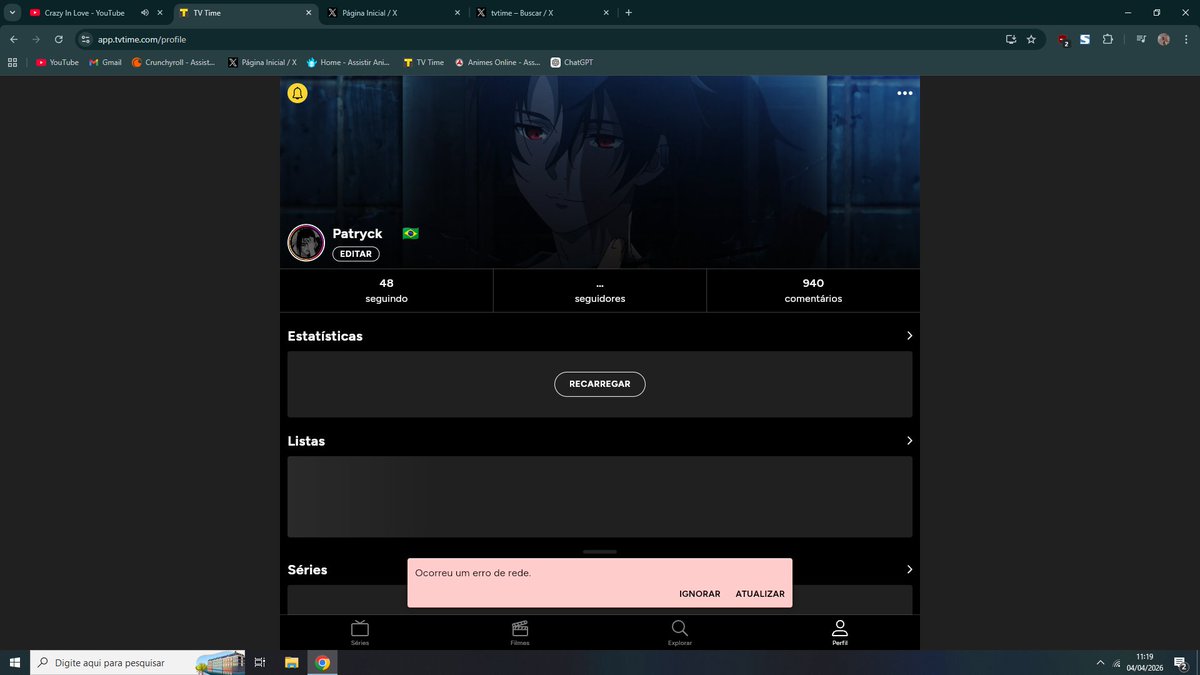Go to the Filmes tab in bottom navigation
The image size is (1200, 675).
520,632
